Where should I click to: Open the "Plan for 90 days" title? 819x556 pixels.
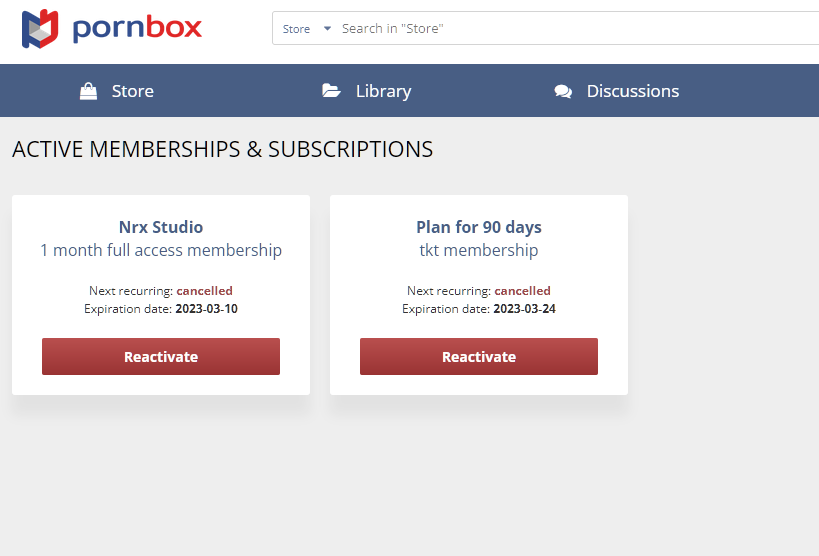click(479, 227)
